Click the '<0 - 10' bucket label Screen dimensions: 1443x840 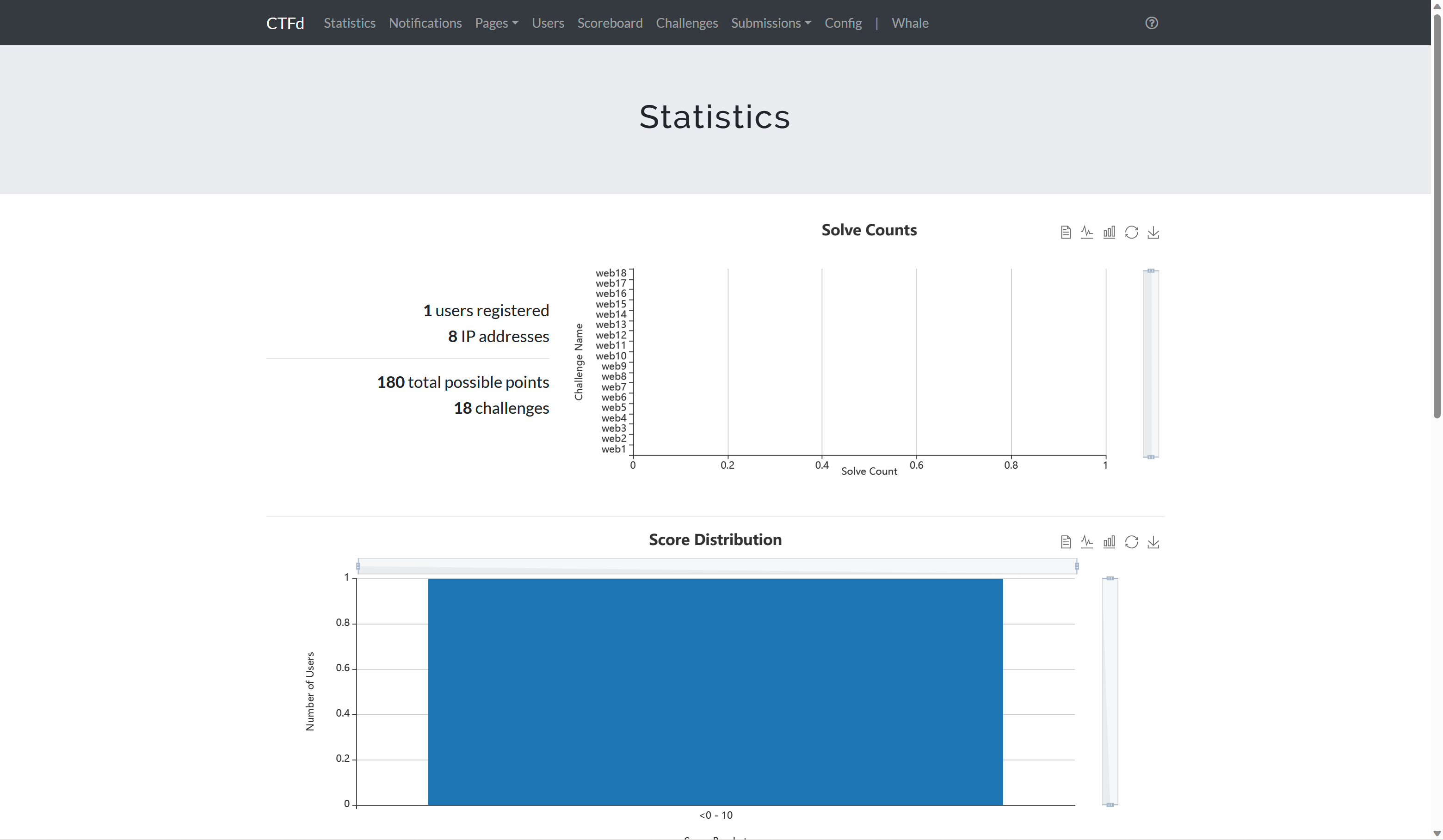[716, 815]
